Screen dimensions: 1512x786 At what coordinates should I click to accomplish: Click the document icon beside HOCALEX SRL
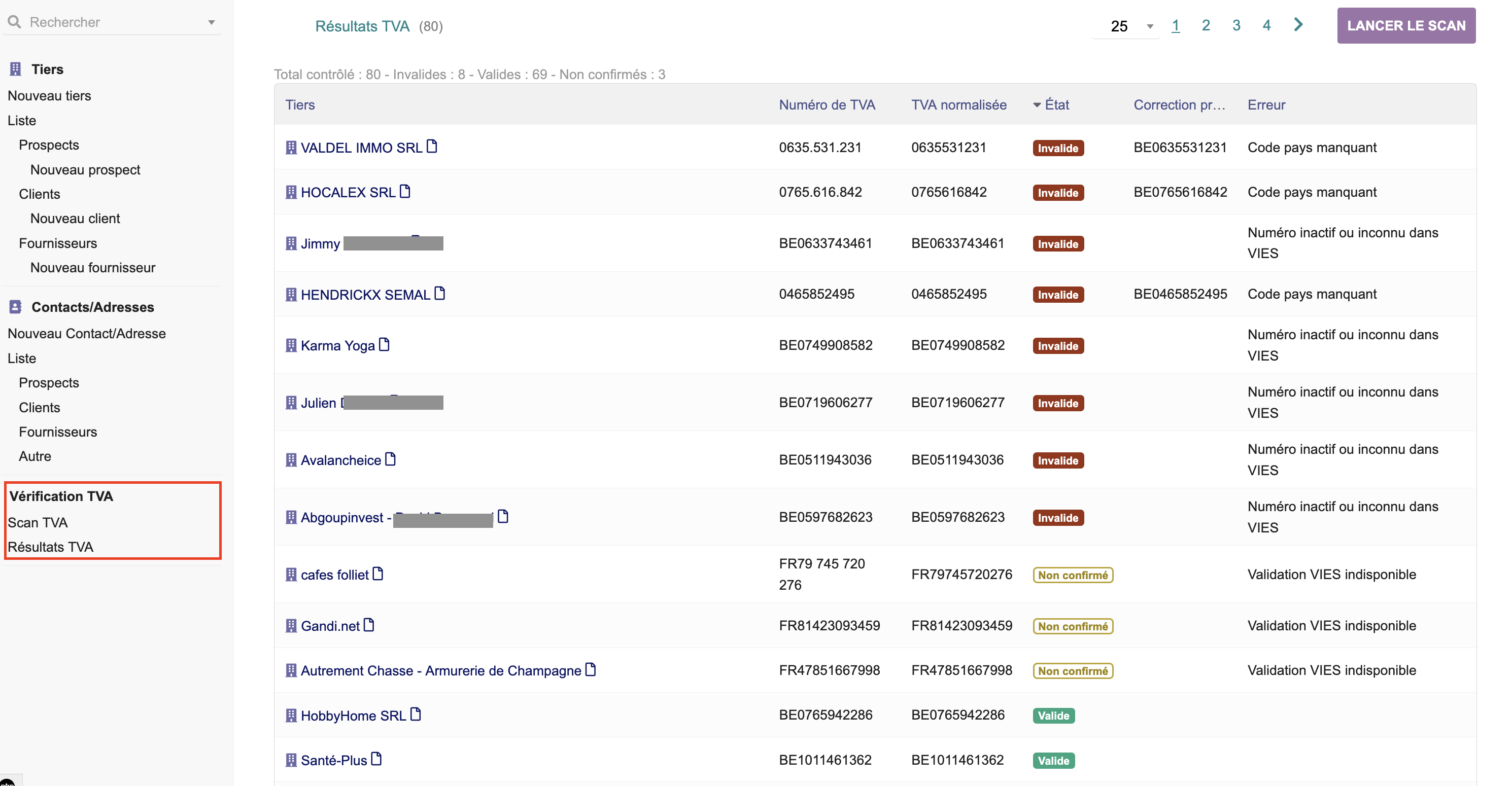point(405,191)
